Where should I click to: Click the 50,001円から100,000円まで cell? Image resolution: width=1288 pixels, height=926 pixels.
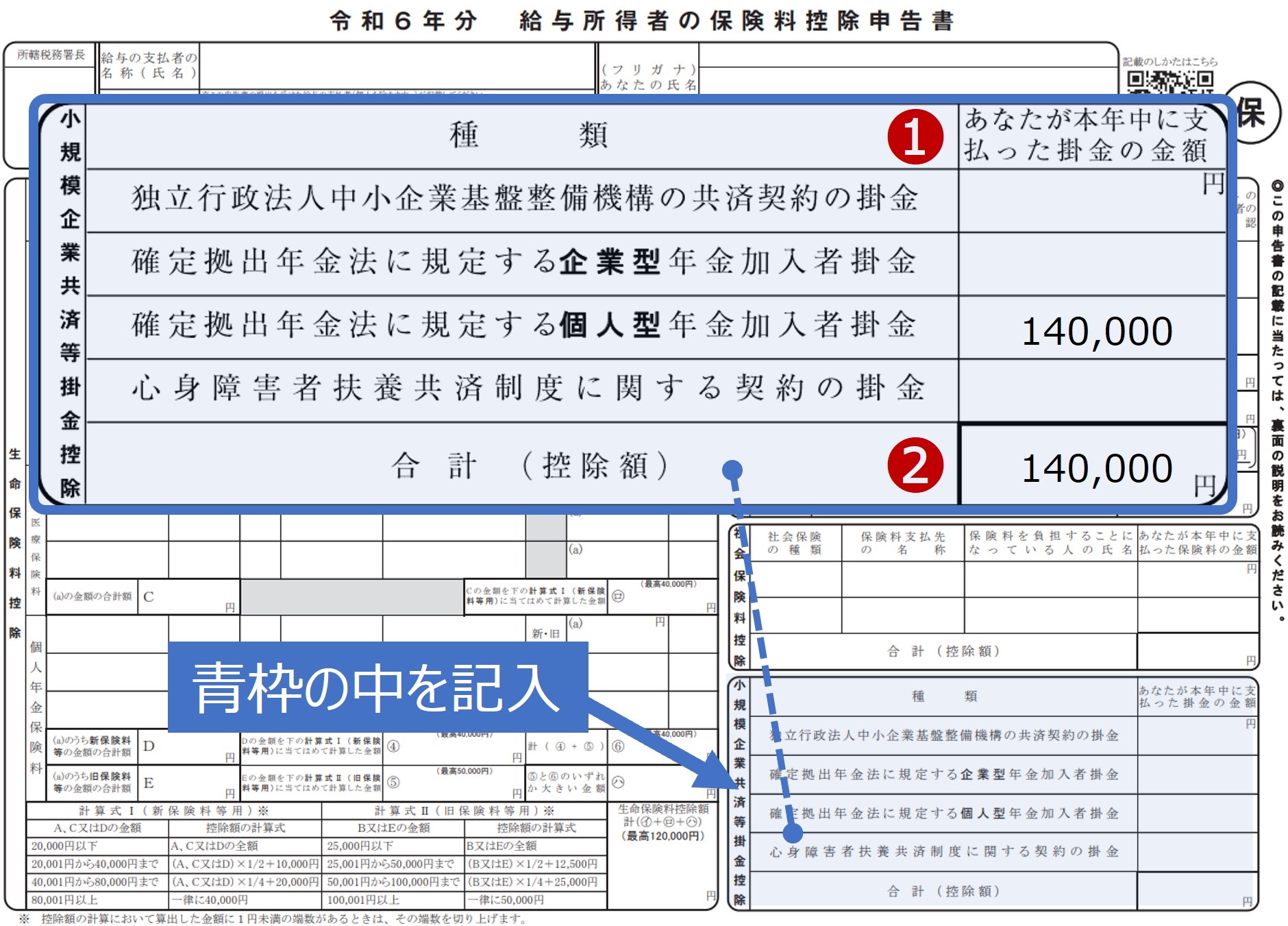pos(393,882)
